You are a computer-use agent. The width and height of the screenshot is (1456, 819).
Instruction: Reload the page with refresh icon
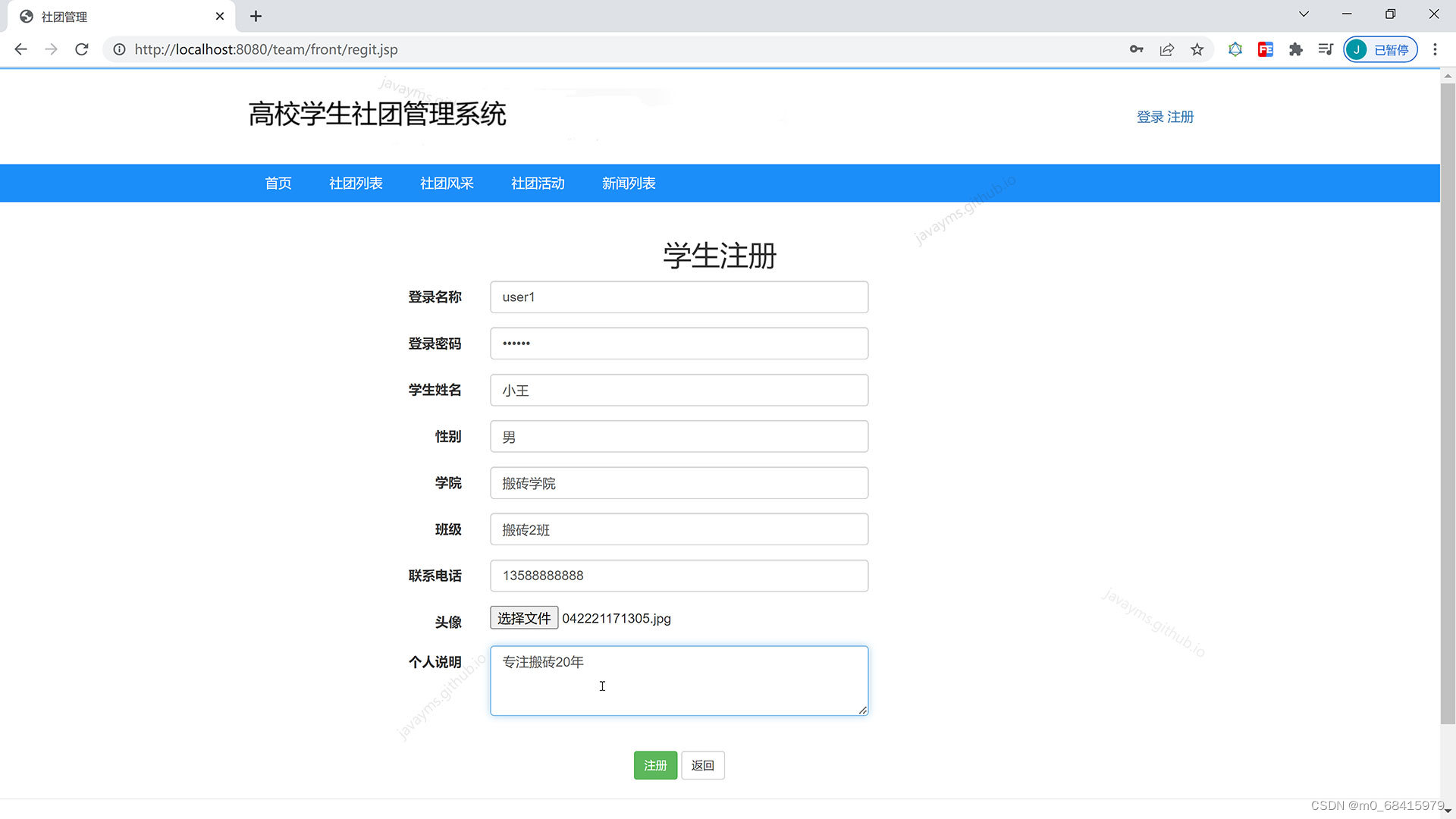pyautogui.click(x=82, y=49)
